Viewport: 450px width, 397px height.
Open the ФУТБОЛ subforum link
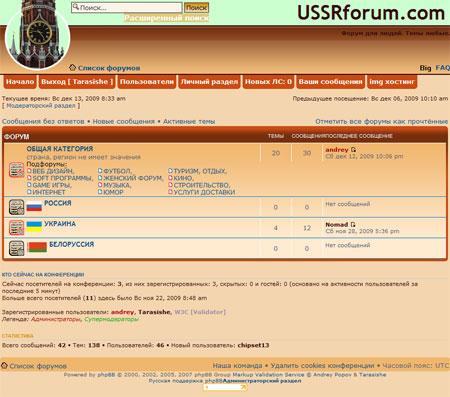pyautogui.click(x=115, y=171)
